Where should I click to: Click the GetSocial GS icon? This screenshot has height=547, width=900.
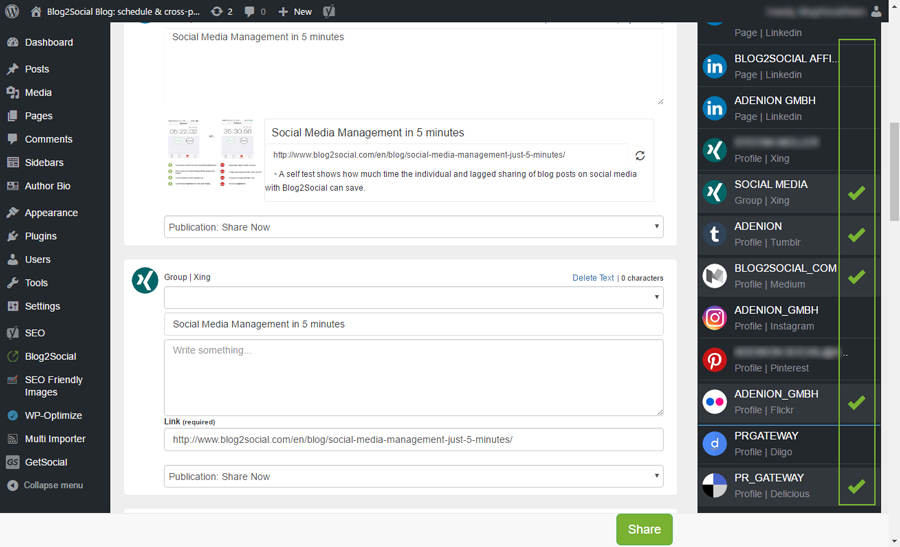pos(13,462)
